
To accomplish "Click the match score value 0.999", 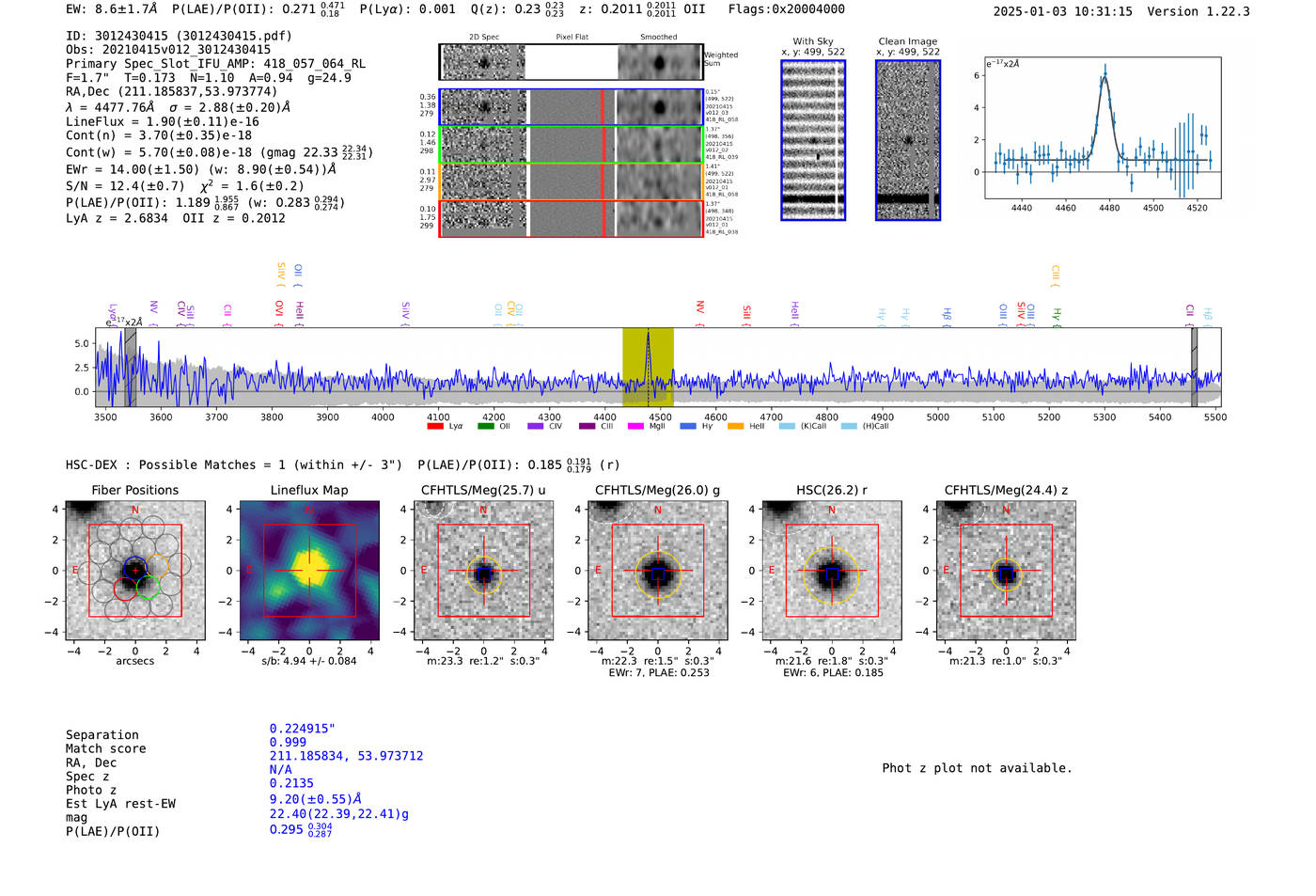I will coord(288,742).
